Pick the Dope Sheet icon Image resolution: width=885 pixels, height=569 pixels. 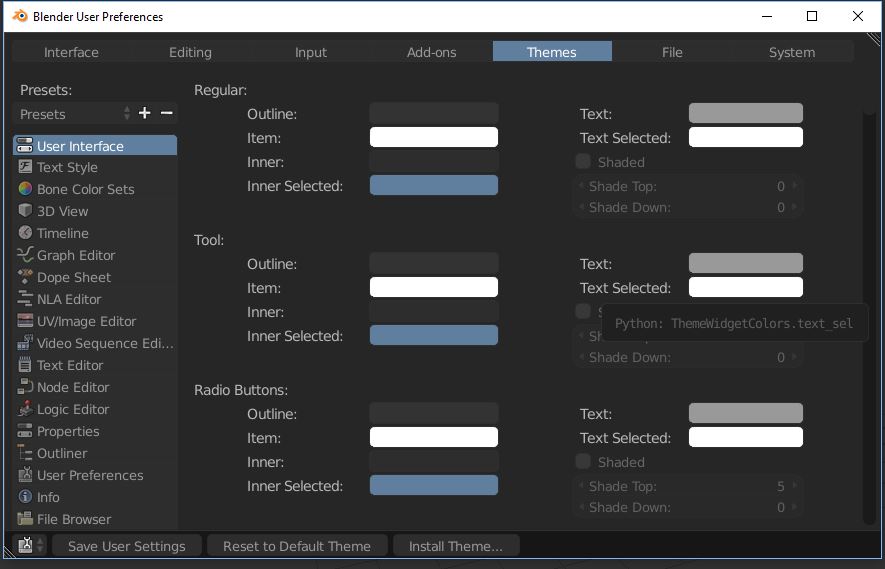point(25,277)
